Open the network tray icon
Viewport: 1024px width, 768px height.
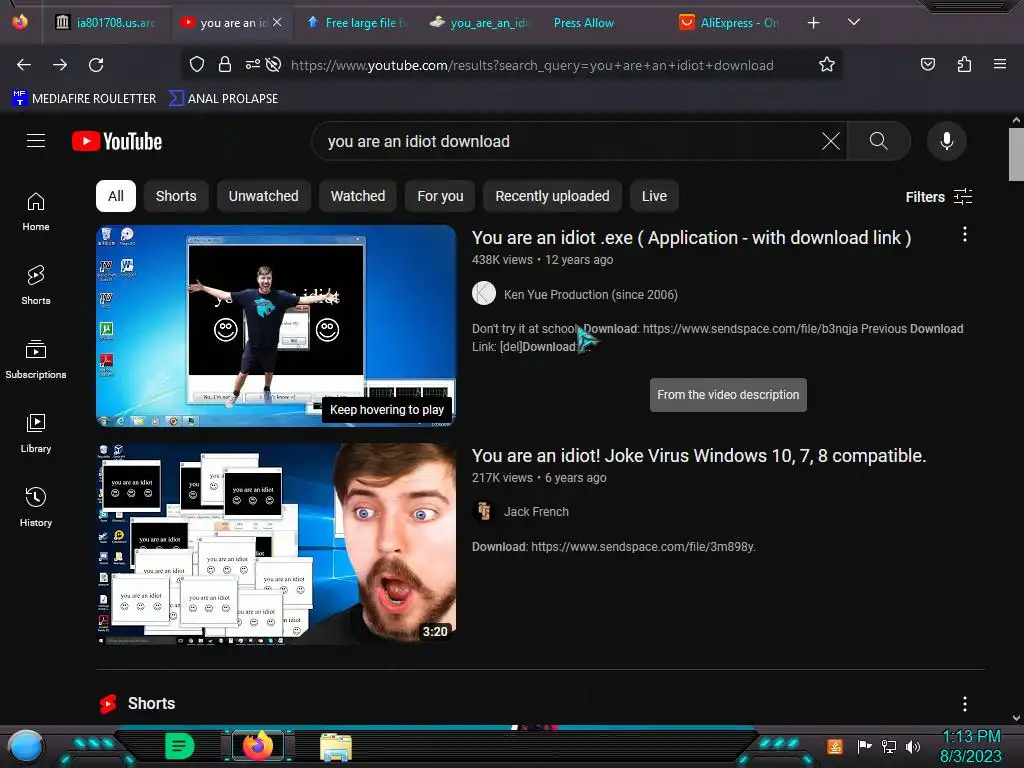(889, 746)
